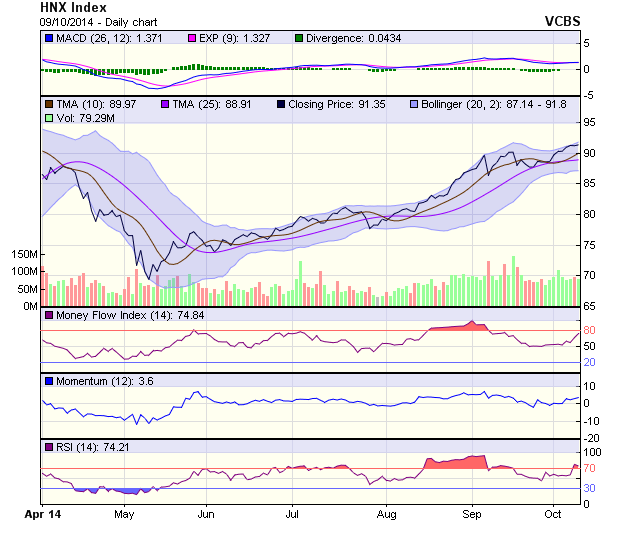The image size is (620, 535).
Task: Click the green Divergence legend swatch
Action: point(299,38)
